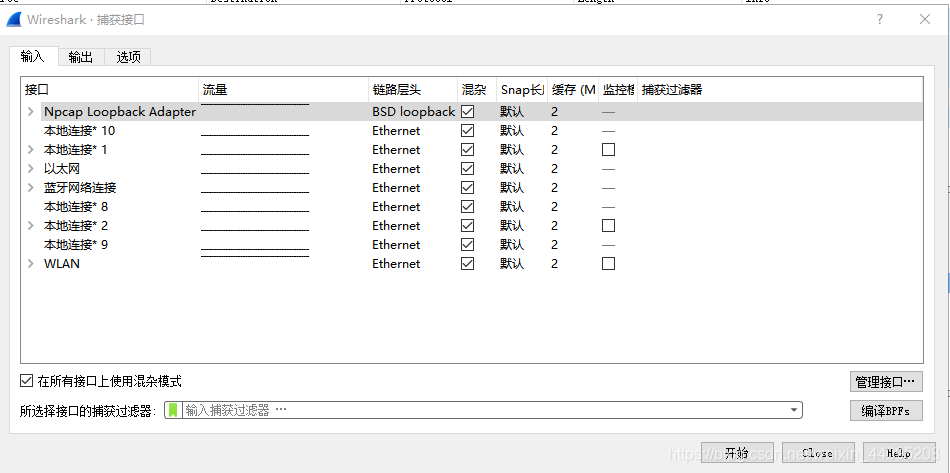Screen dimensions: 950x473
Task: Select the 本地连接* 8 interface name
Action: [x=76, y=207]
